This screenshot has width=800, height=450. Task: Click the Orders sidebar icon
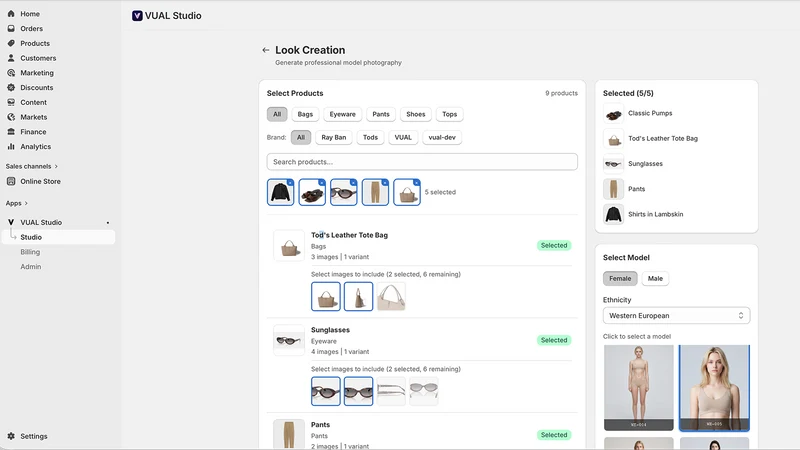(x=11, y=29)
